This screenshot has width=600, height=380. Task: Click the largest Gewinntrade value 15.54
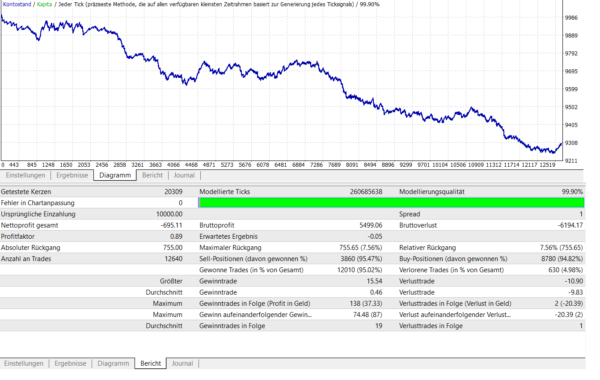pyautogui.click(x=374, y=281)
